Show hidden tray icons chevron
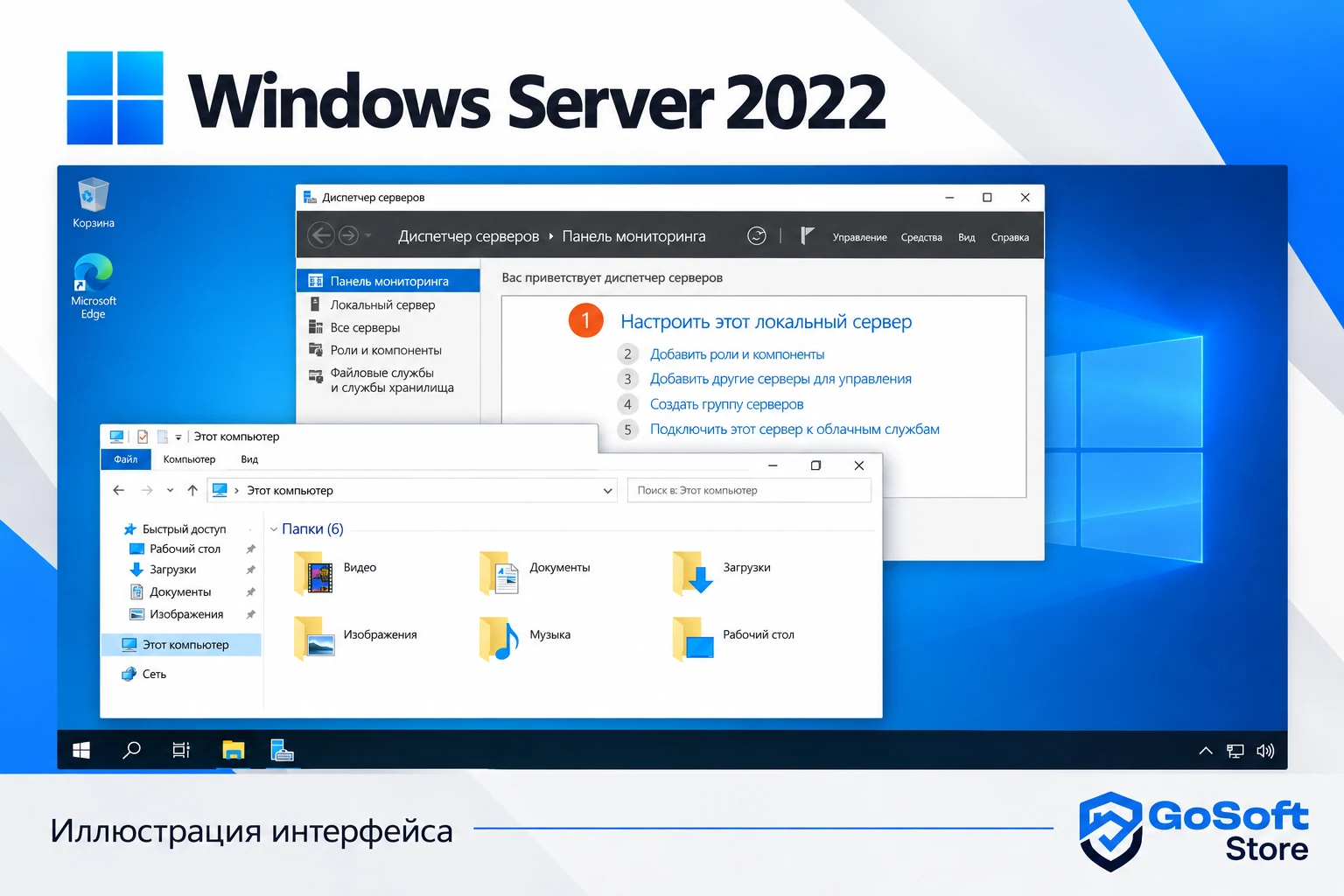The width and height of the screenshot is (1344, 896). pos(1206,751)
